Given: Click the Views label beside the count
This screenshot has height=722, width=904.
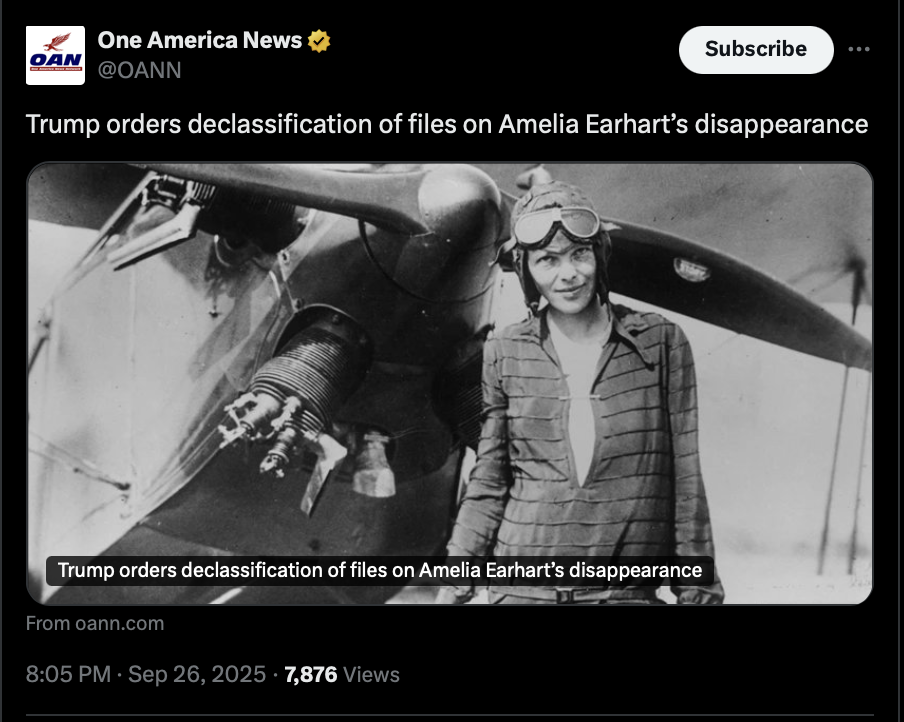Looking at the screenshot, I should (371, 674).
